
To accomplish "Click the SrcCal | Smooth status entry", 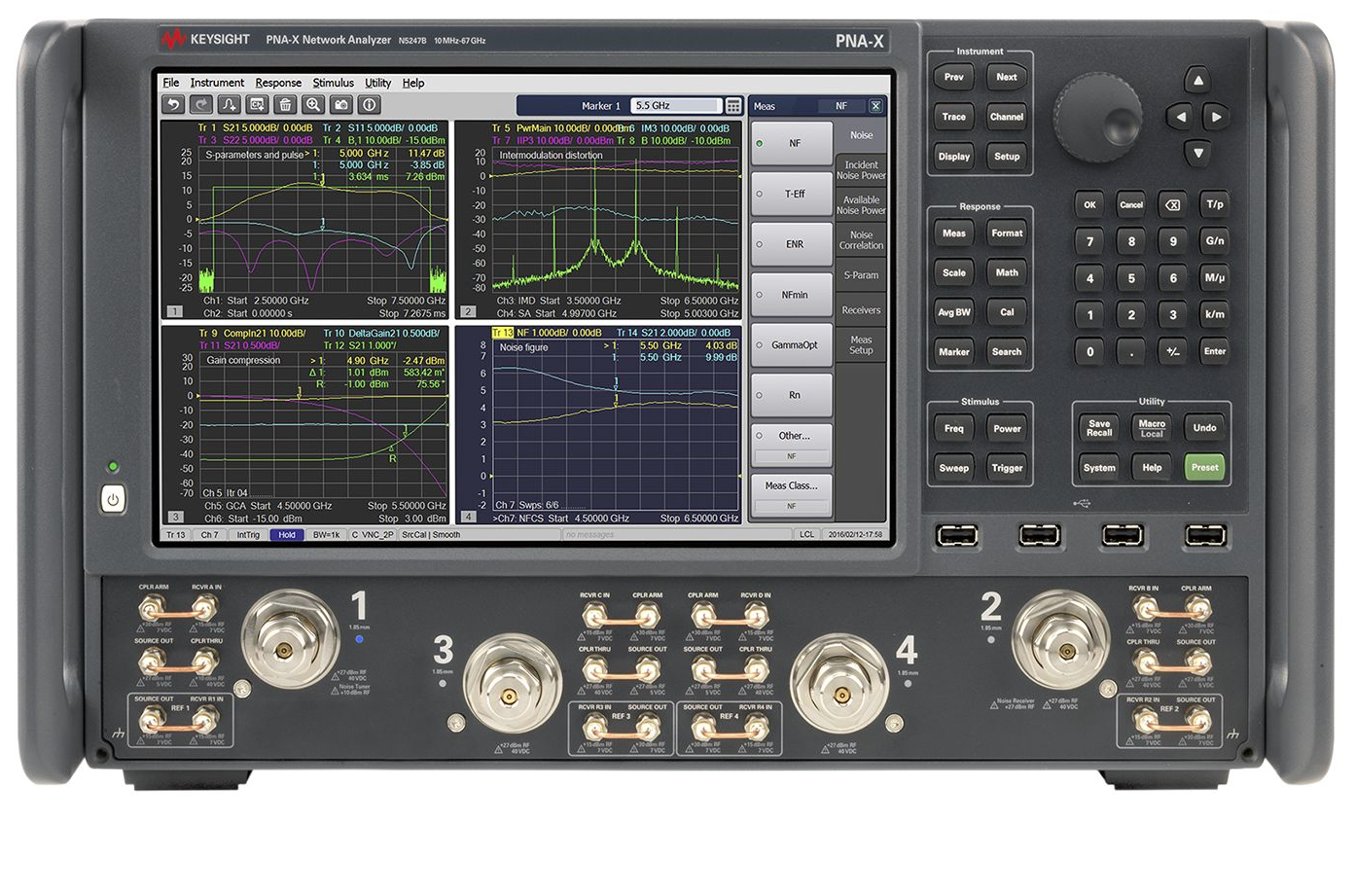I will (431, 535).
